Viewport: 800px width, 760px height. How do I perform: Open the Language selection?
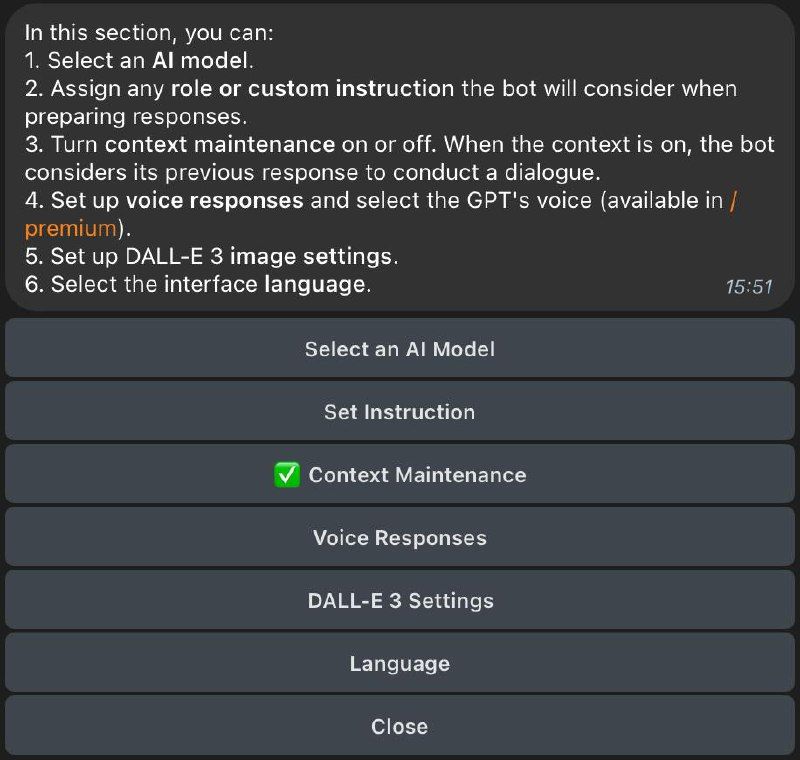(400, 663)
